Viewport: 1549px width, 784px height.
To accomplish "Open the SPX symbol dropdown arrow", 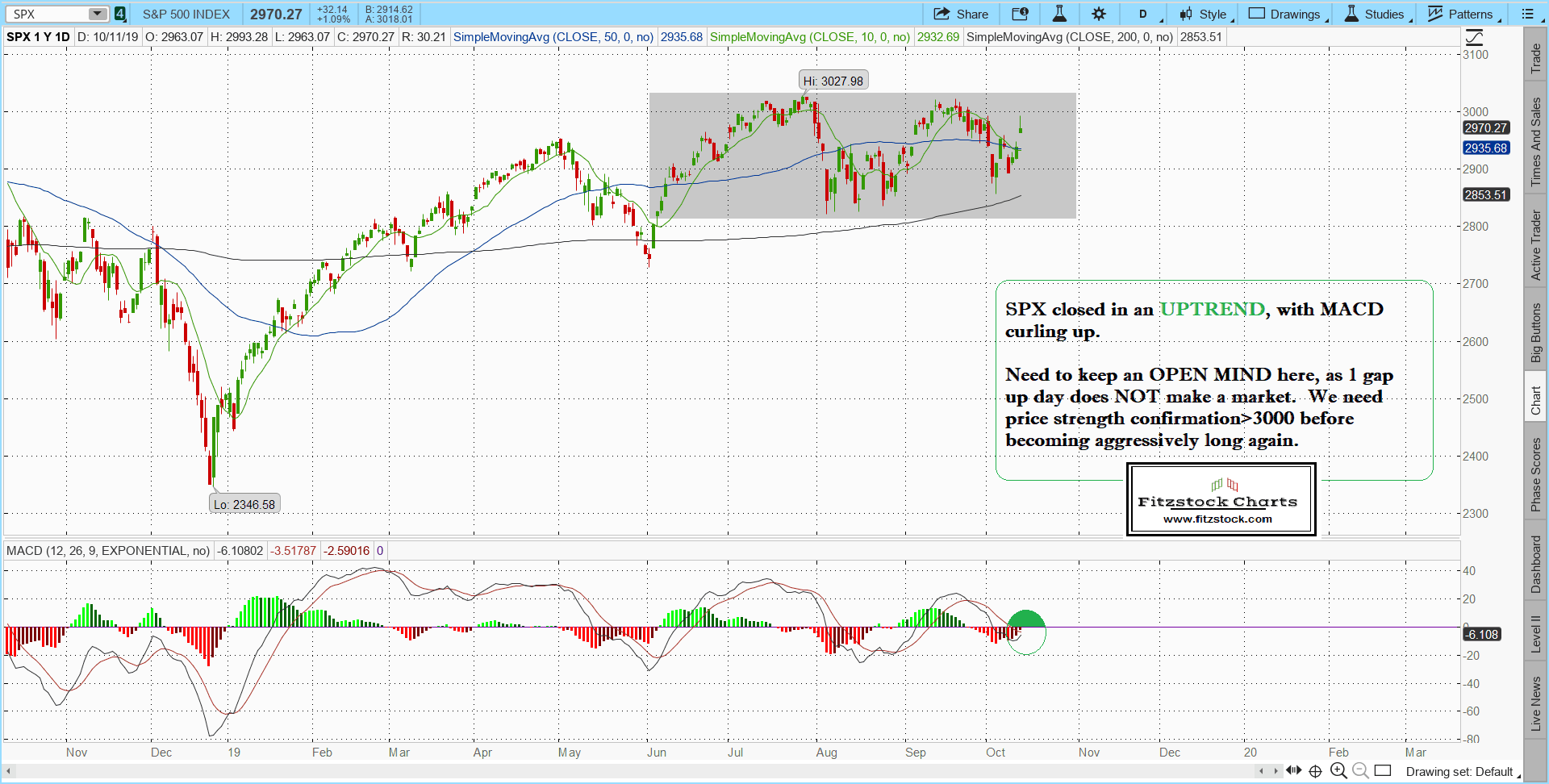I will click(x=97, y=14).
